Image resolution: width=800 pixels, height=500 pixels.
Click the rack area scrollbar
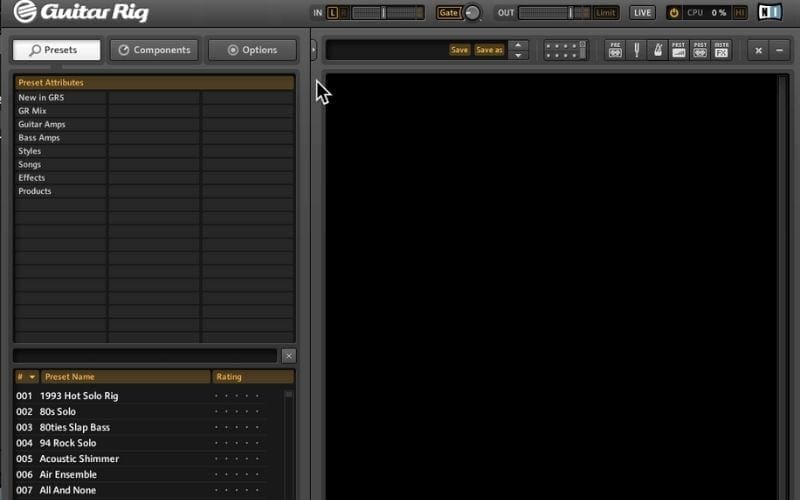pyautogui.click(x=783, y=287)
